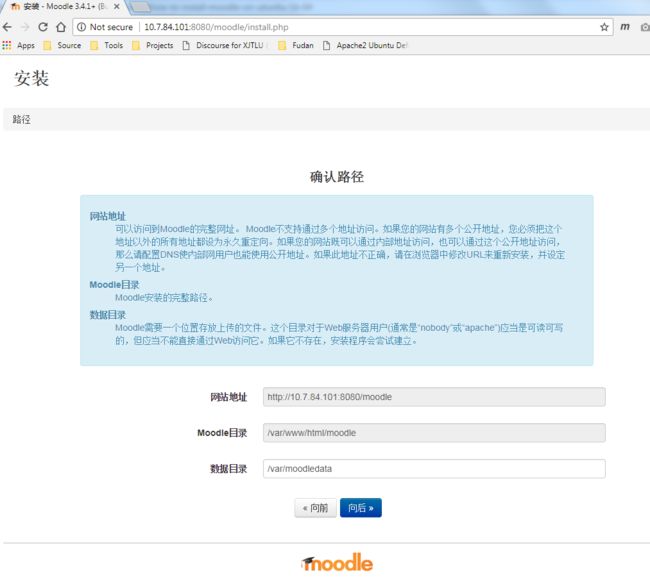The image size is (650, 577).
Task: Click the camera extension icon
Action: click(x=645, y=27)
